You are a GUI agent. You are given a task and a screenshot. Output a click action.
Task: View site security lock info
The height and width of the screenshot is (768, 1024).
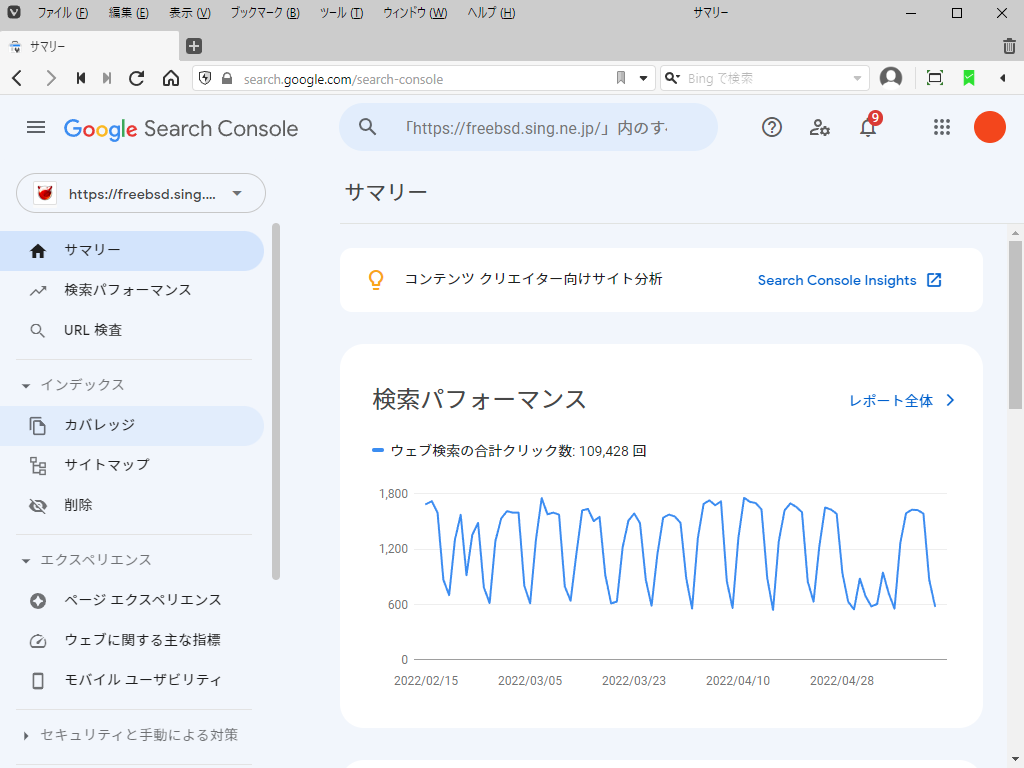coord(227,78)
